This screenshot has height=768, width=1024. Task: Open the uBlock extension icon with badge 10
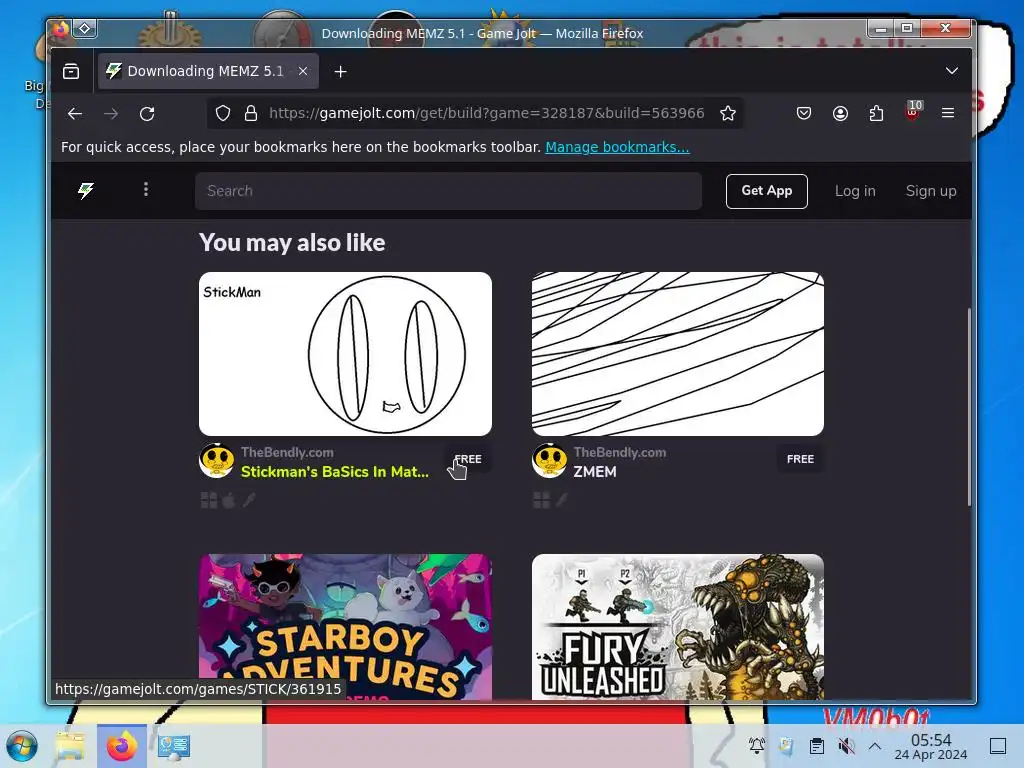[913, 111]
